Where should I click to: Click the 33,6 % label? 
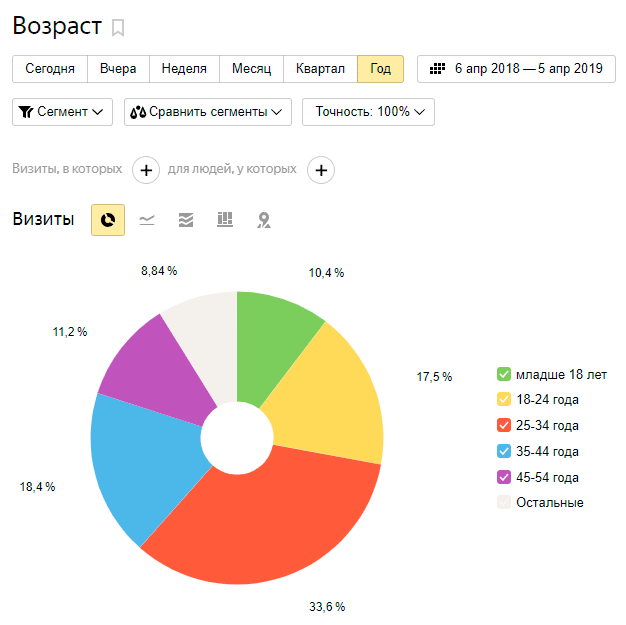(327, 607)
